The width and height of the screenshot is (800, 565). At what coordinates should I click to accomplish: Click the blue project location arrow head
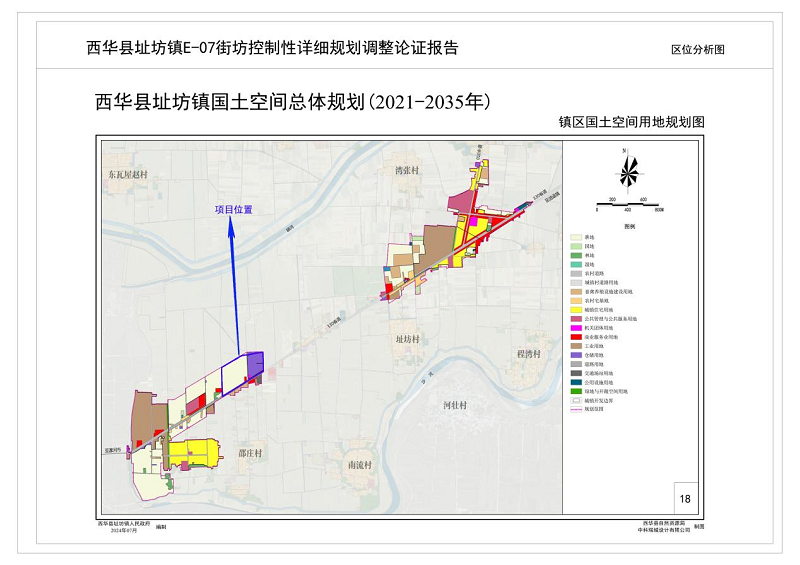coord(233,227)
